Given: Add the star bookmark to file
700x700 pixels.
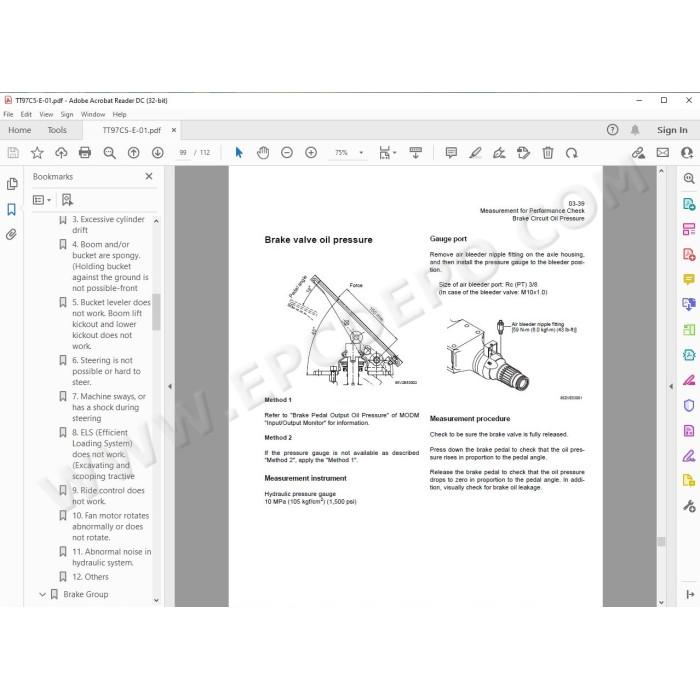Looking at the screenshot, I should [x=37, y=153].
